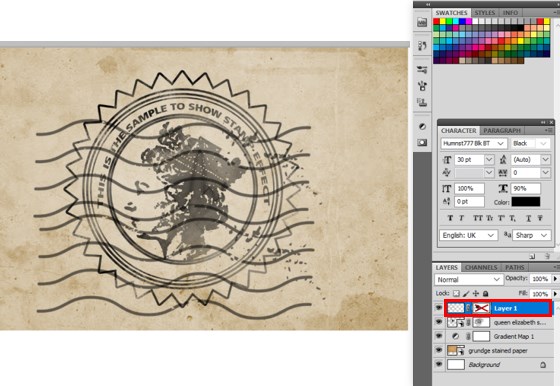Image resolution: width=560 pixels, height=386 pixels.
Task: Hide the queen elizabeth layer eye icon
Action: pos(439,322)
